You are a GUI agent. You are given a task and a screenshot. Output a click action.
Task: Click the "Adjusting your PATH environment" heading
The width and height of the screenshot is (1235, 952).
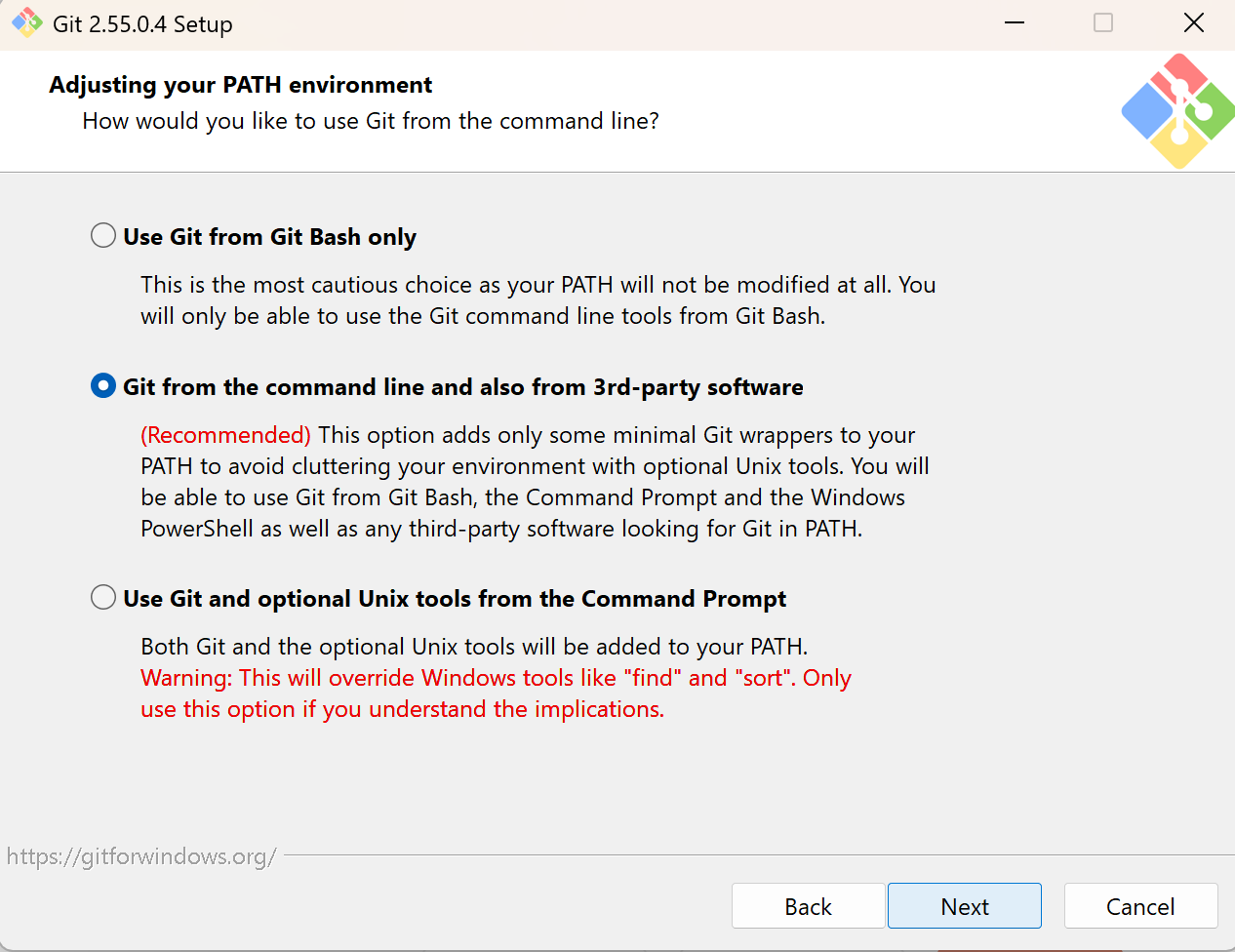point(240,85)
